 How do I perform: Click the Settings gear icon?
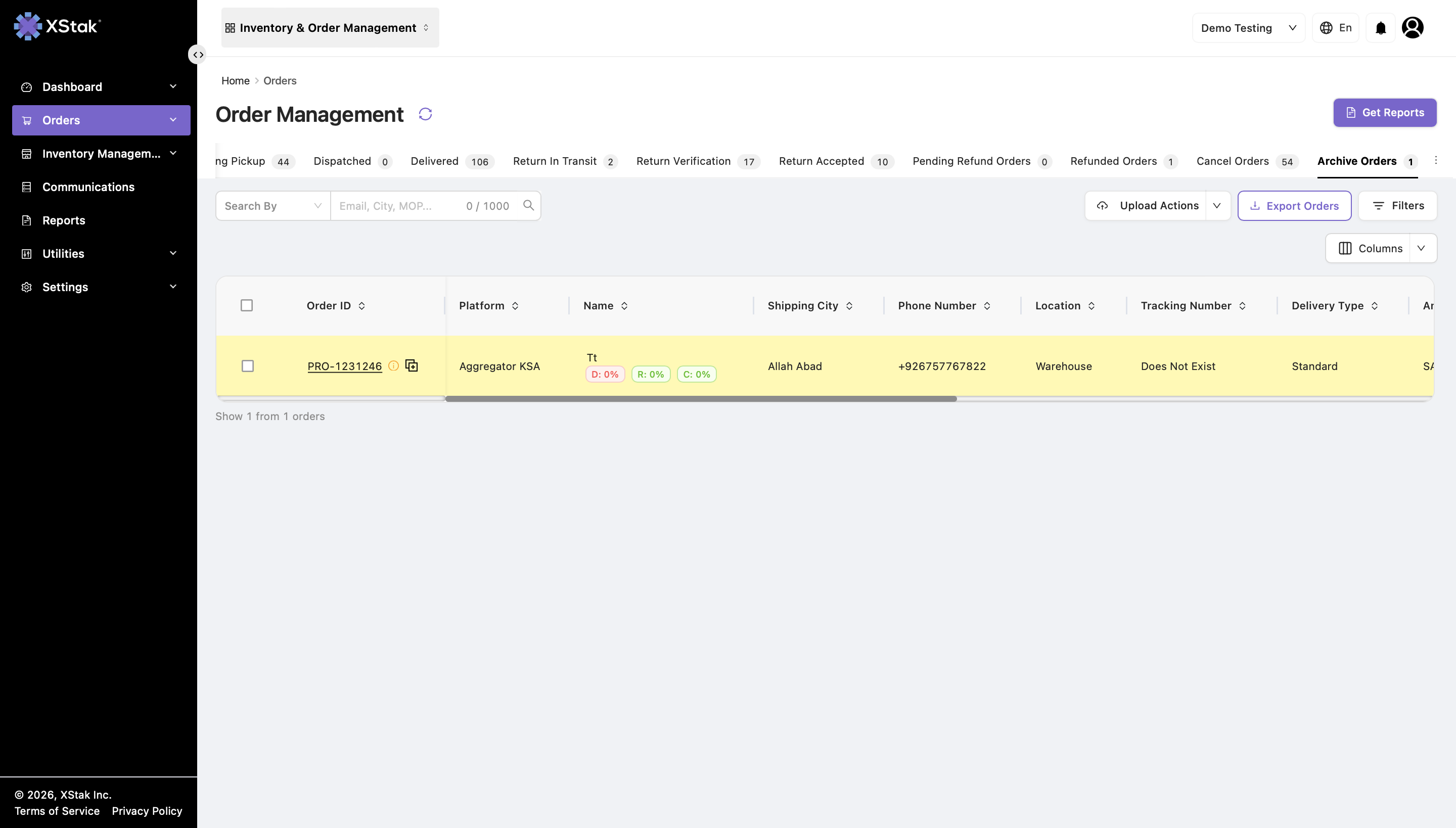[x=26, y=287]
